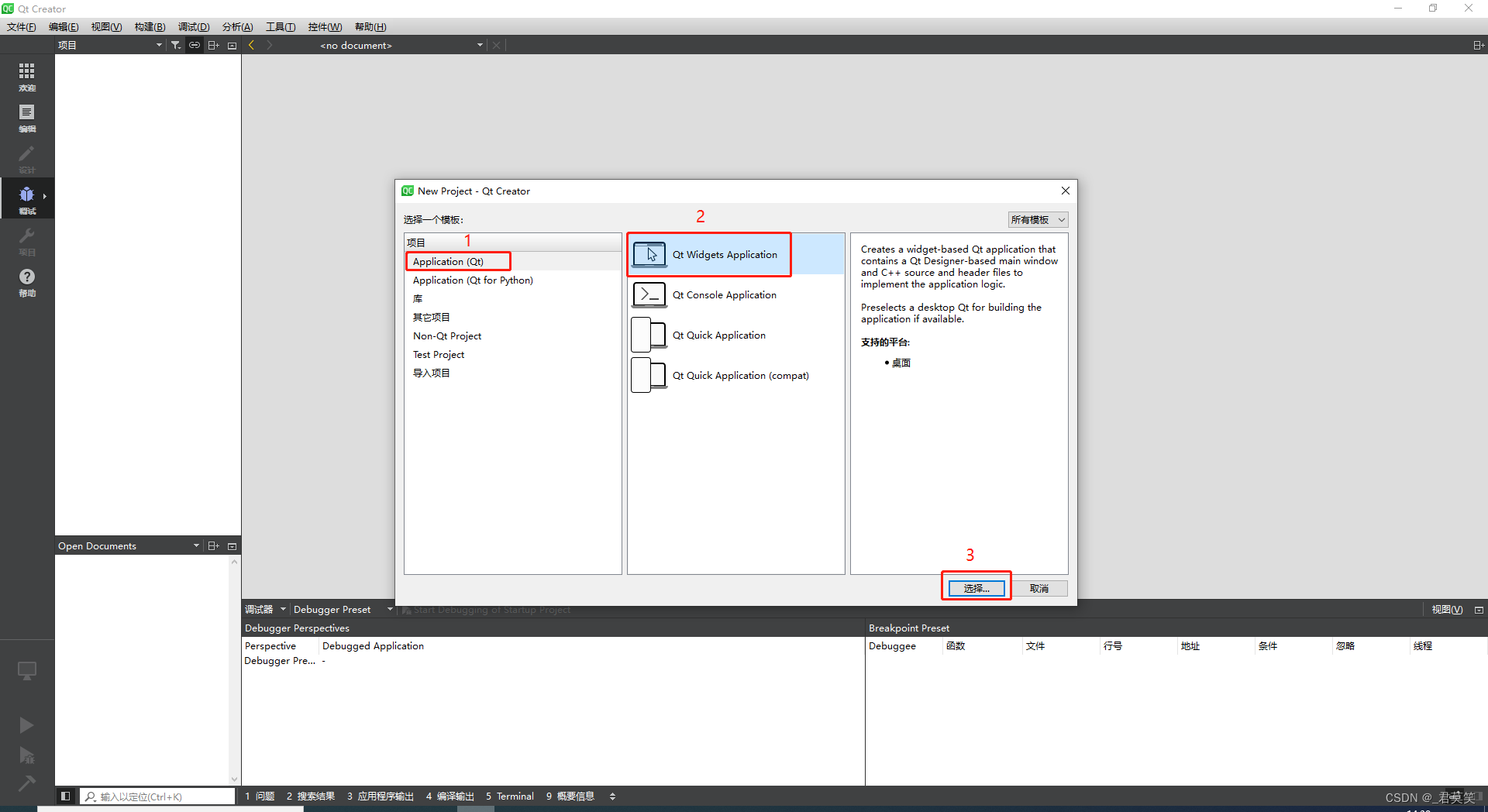This screenshot has height=812, width=1488.
Task: Switch to Debug mode with the bug icon
Action: click(27, 199)
